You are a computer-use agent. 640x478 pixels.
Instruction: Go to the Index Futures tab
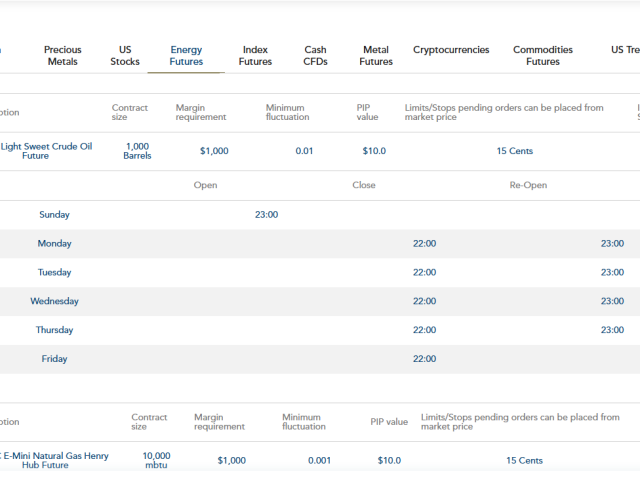click(255, 56)
